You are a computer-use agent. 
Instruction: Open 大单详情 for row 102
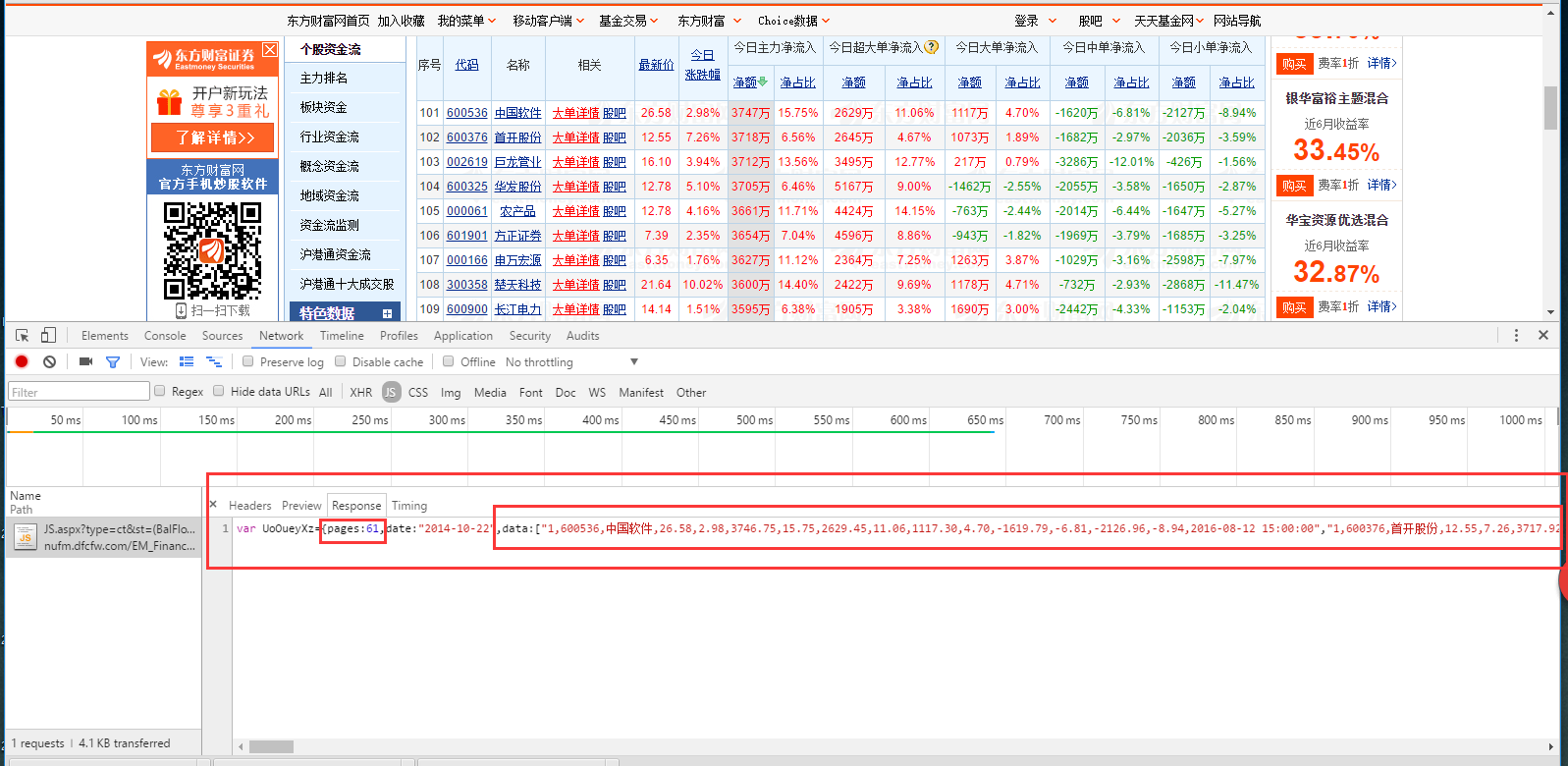pos(576,137)
